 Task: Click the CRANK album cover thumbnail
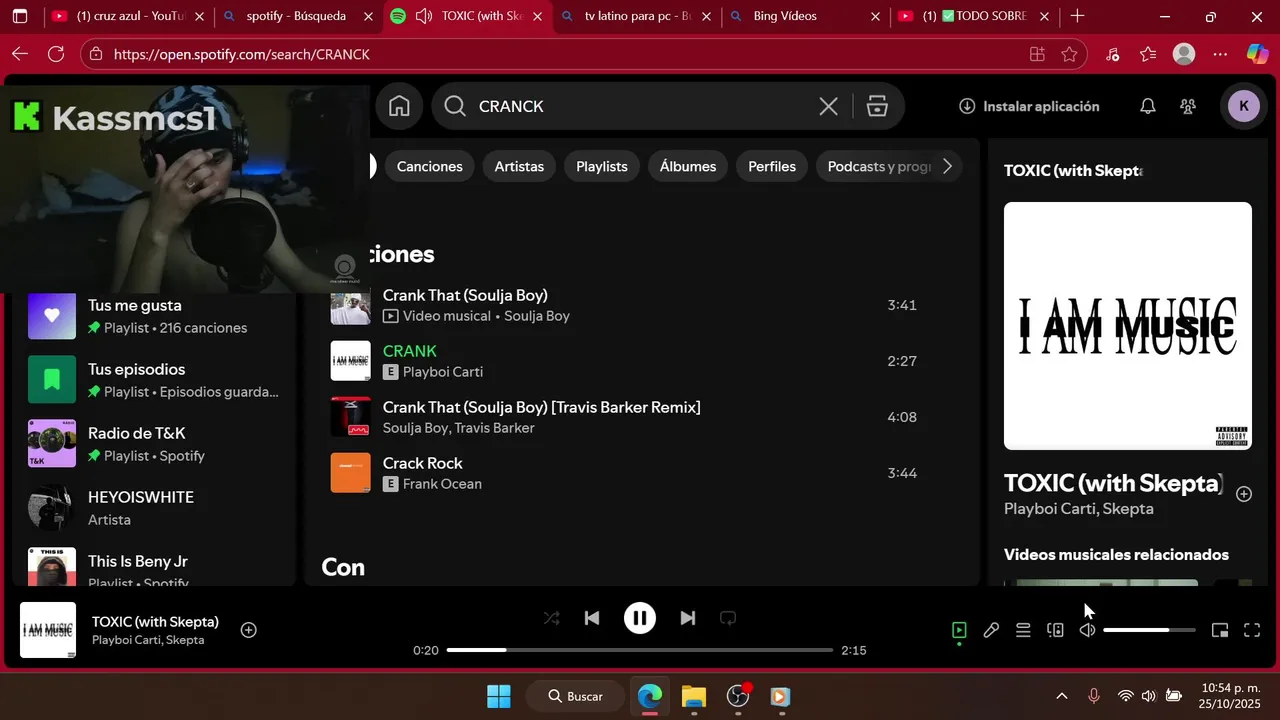pyautogui.click(x=351, y=361)
